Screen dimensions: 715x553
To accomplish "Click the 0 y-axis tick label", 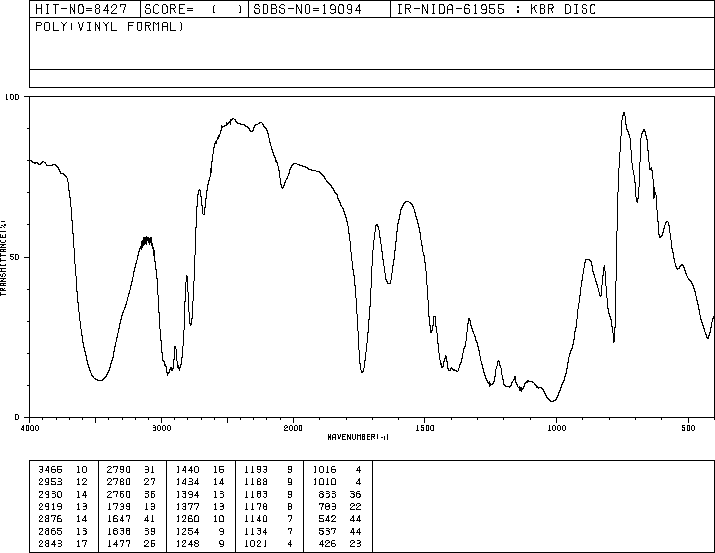I will [x=17, y=417].
